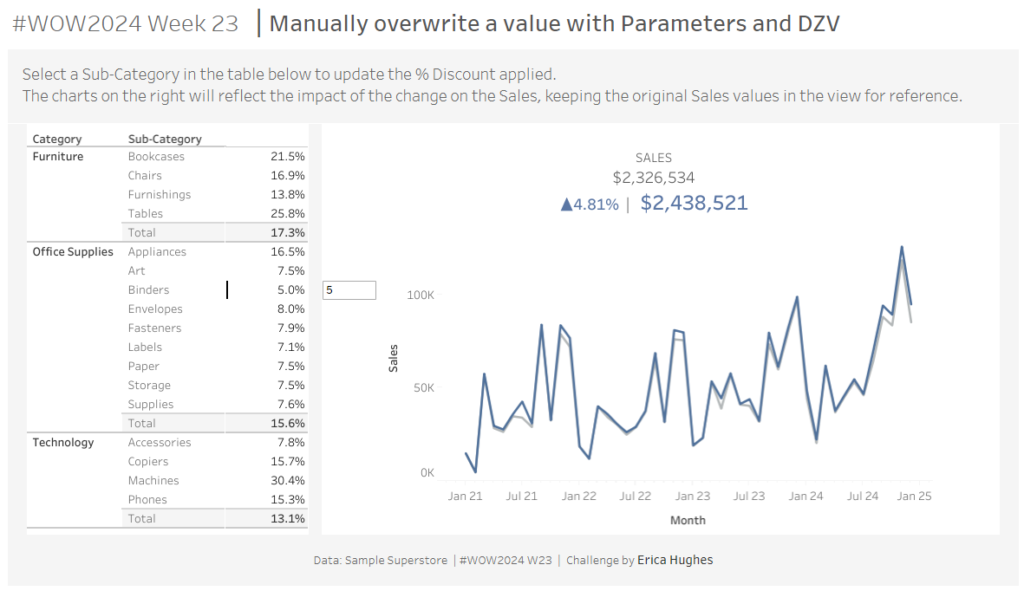
Task: Click the original sales value $2,326,534
Action: tap(653, 178)
